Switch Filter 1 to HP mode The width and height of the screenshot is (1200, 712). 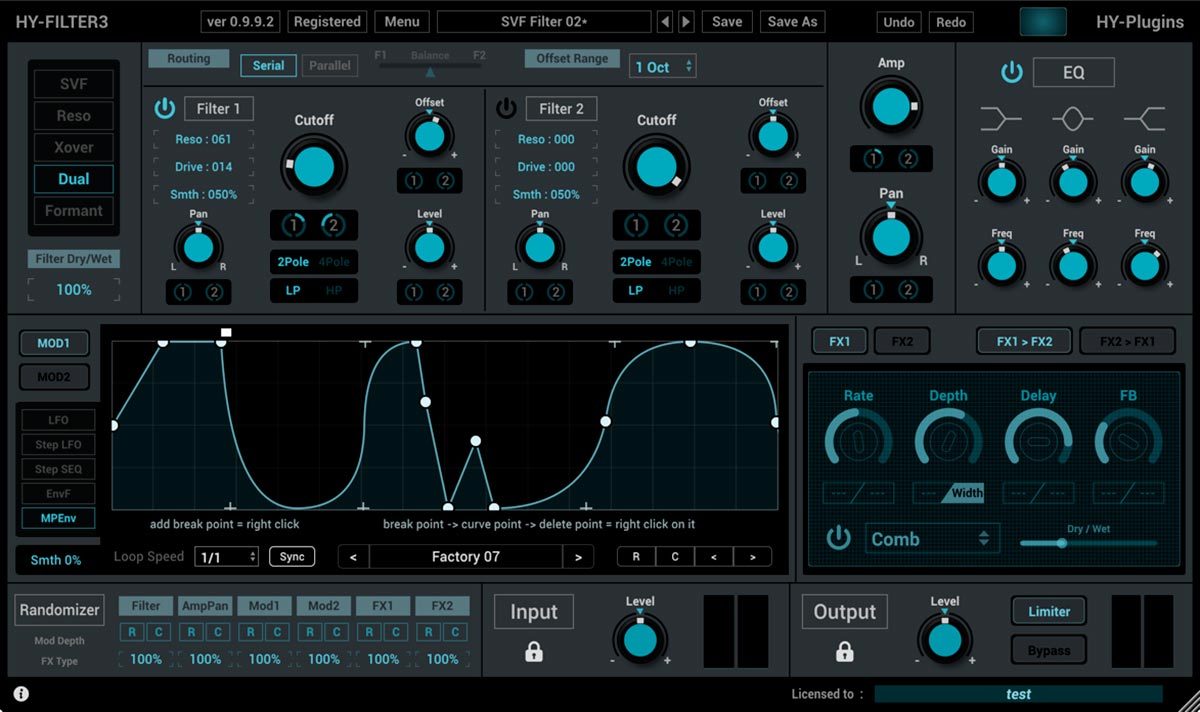tap(335, 290)
